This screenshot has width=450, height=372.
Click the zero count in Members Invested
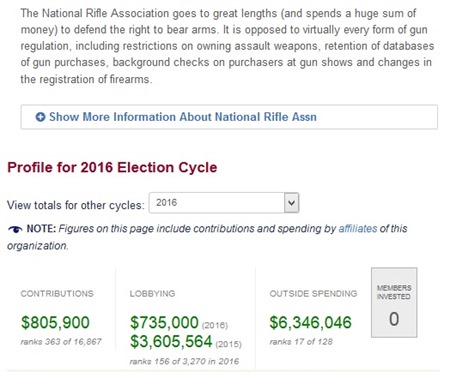pyautogui.click(x=394, y=319)
